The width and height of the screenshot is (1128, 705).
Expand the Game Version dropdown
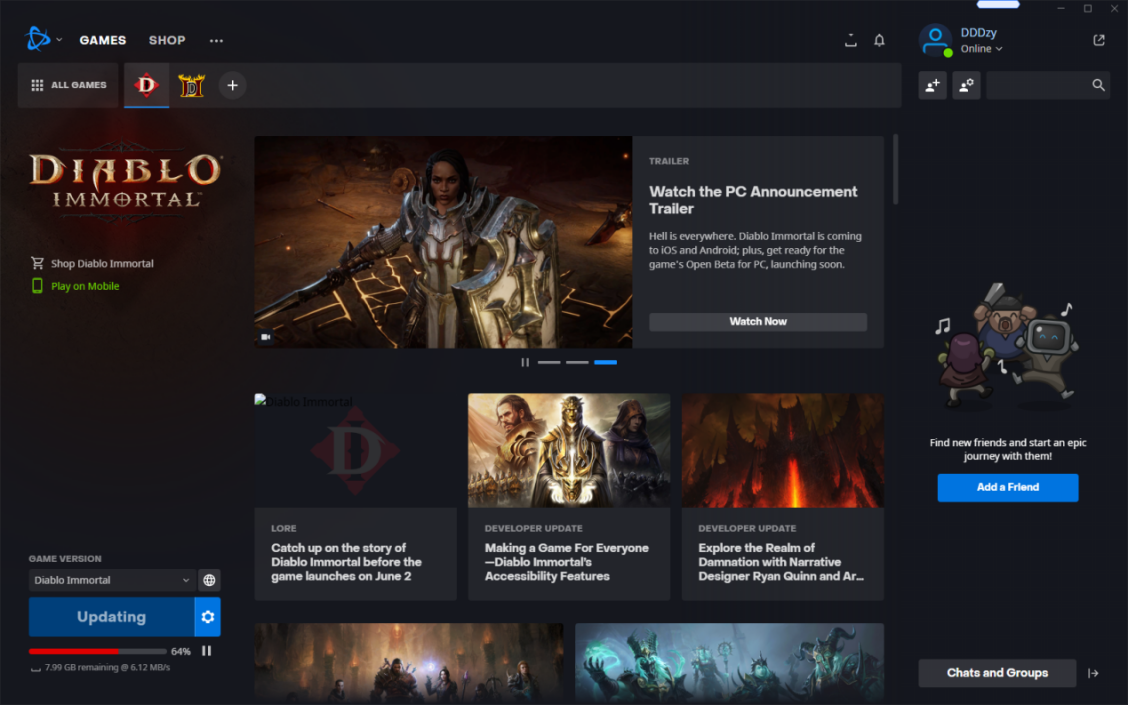pyautogui.click(x=111, y=580)
